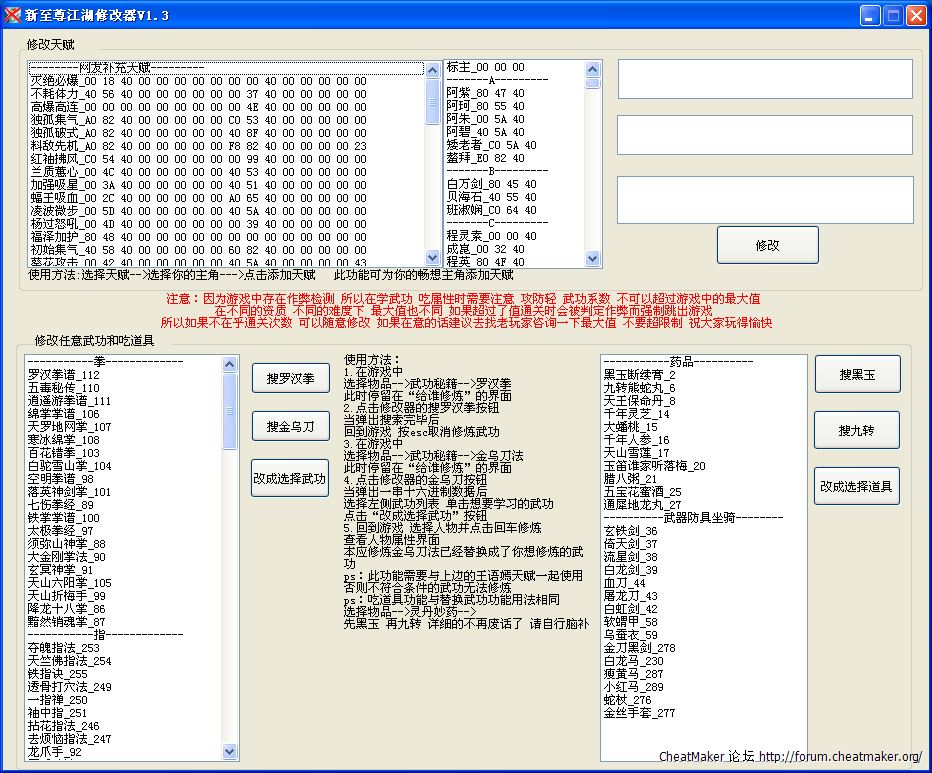
Task: Click the app icon in the title bar
Action: (x=14, y=14)
